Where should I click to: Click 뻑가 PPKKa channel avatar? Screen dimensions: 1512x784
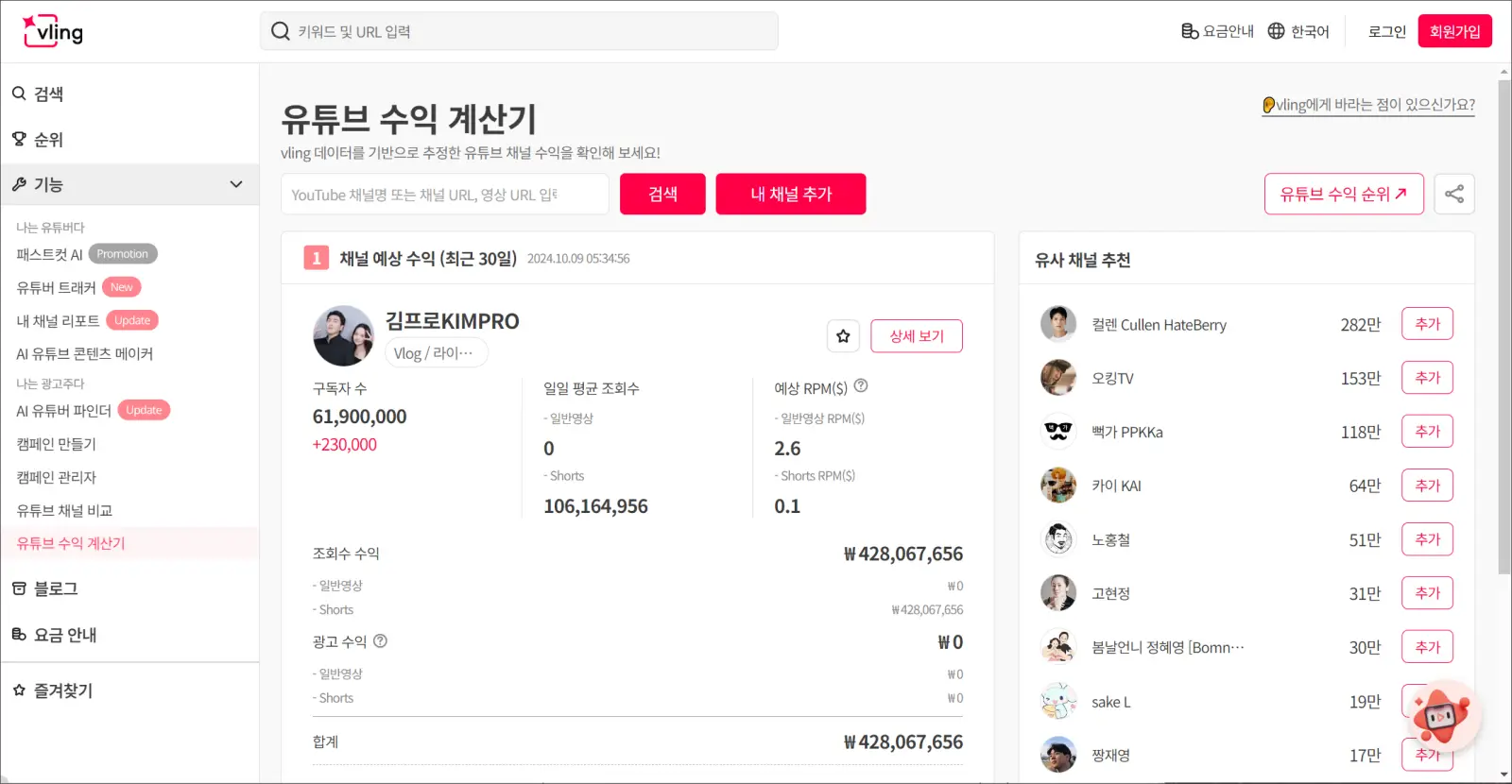(x=1058, y=432)
